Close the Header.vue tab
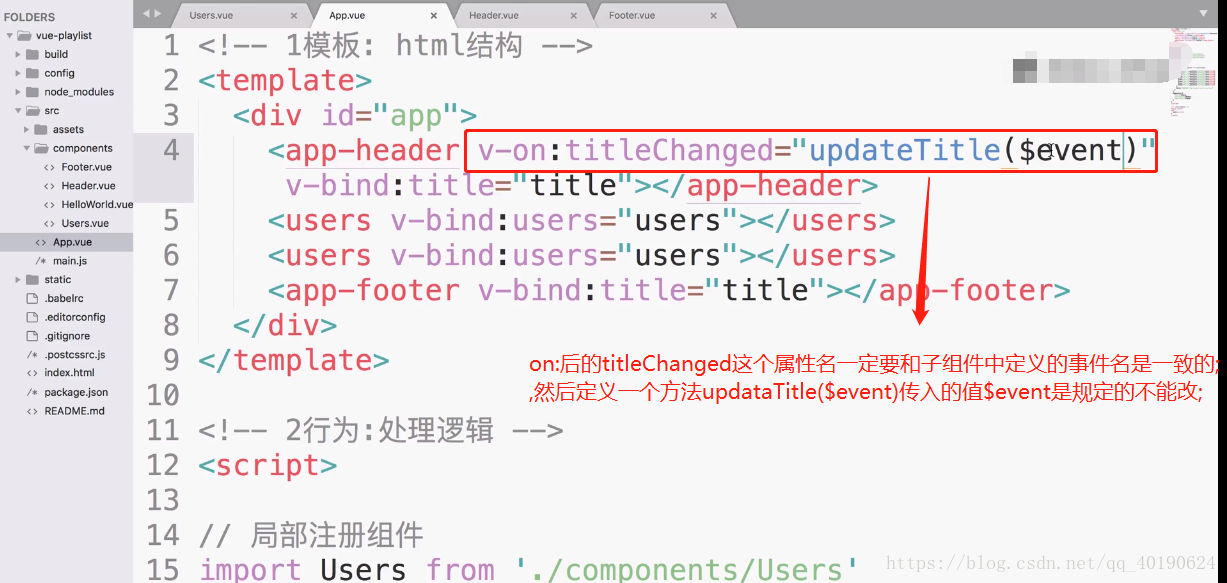This screenshot has width=1227, height=583. point(573,15)
